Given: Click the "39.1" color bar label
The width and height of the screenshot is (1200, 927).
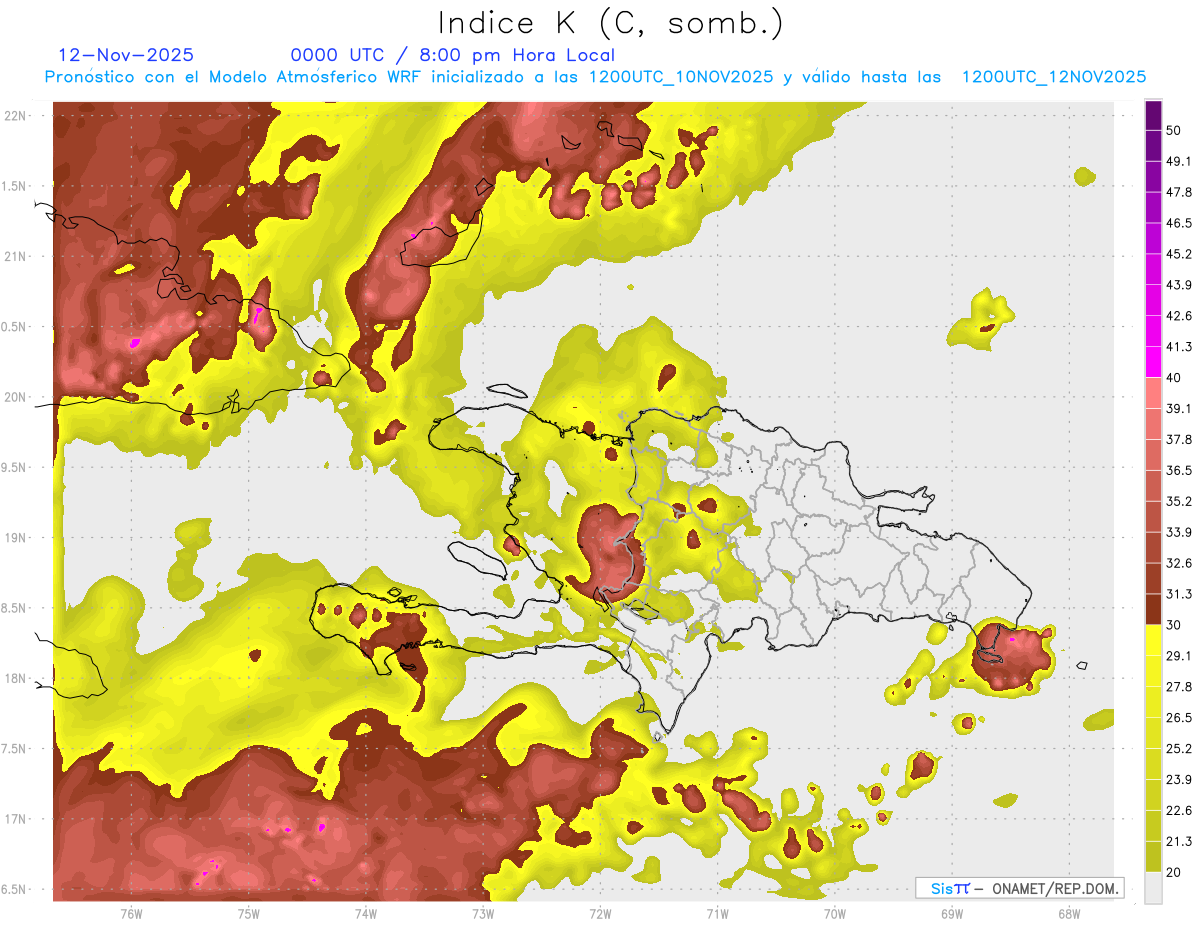Looking at the screenshot, I should pyautogui.click(x=1179, y=409).
